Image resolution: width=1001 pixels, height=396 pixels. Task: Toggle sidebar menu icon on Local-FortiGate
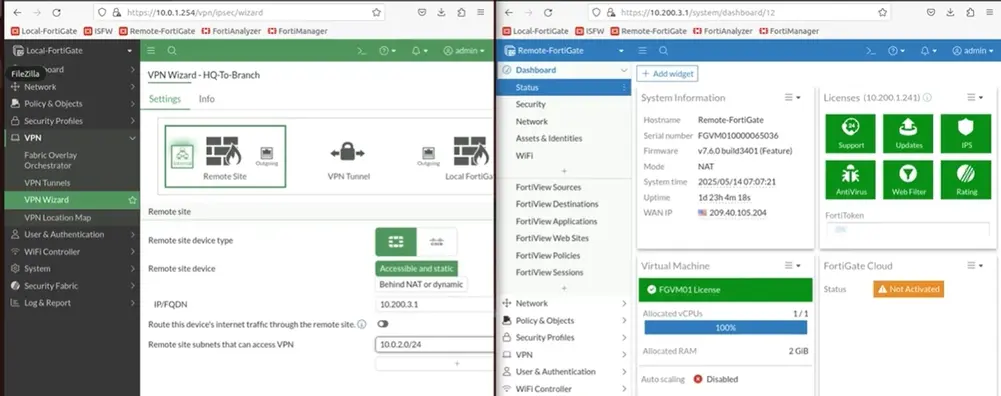pyautogui.click(x=151, y=50)
